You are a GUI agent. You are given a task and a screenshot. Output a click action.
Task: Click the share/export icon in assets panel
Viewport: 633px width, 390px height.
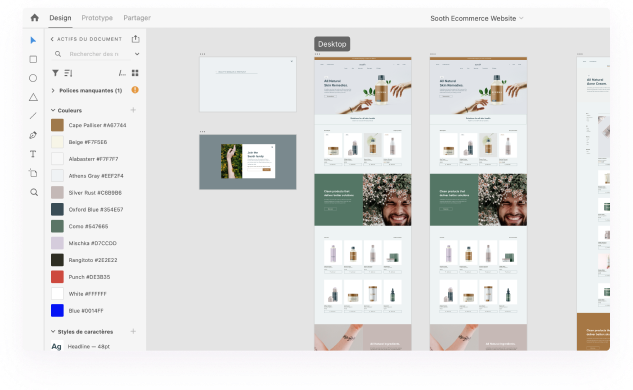coord(136,39)
